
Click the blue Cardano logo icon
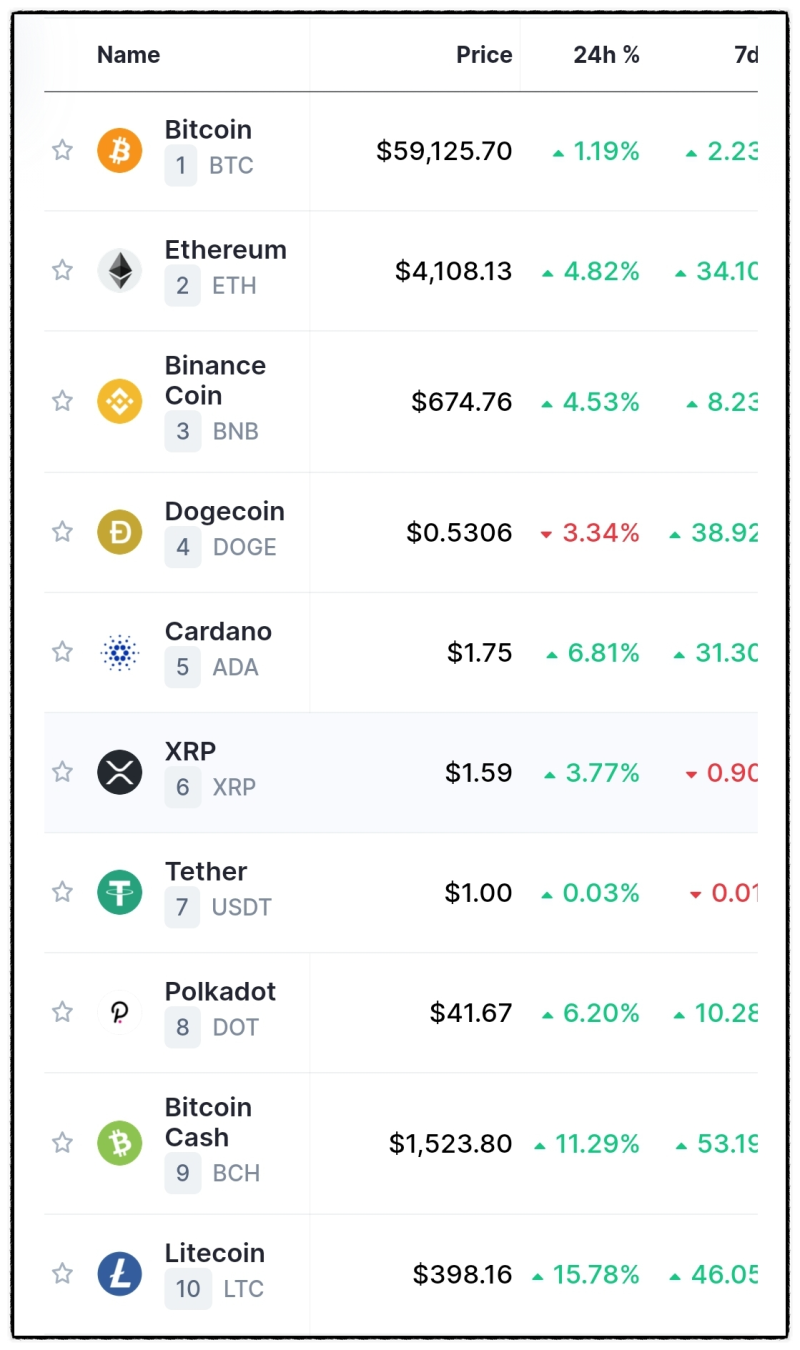click(x=120, y=653)
